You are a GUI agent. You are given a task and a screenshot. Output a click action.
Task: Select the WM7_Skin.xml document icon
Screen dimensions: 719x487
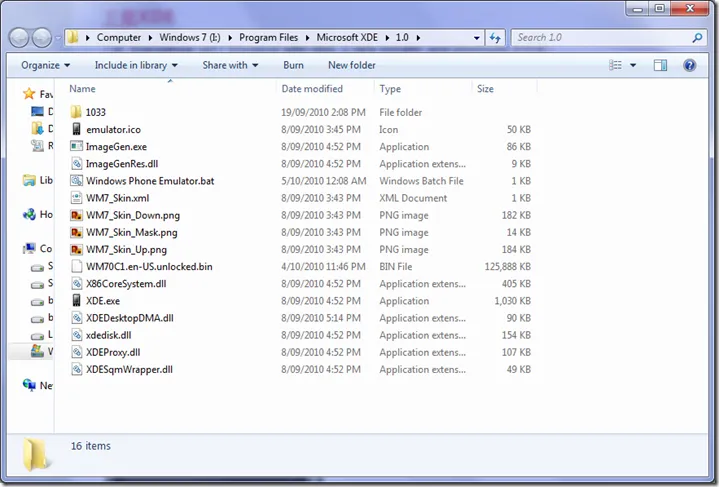[x=76, y=198]
